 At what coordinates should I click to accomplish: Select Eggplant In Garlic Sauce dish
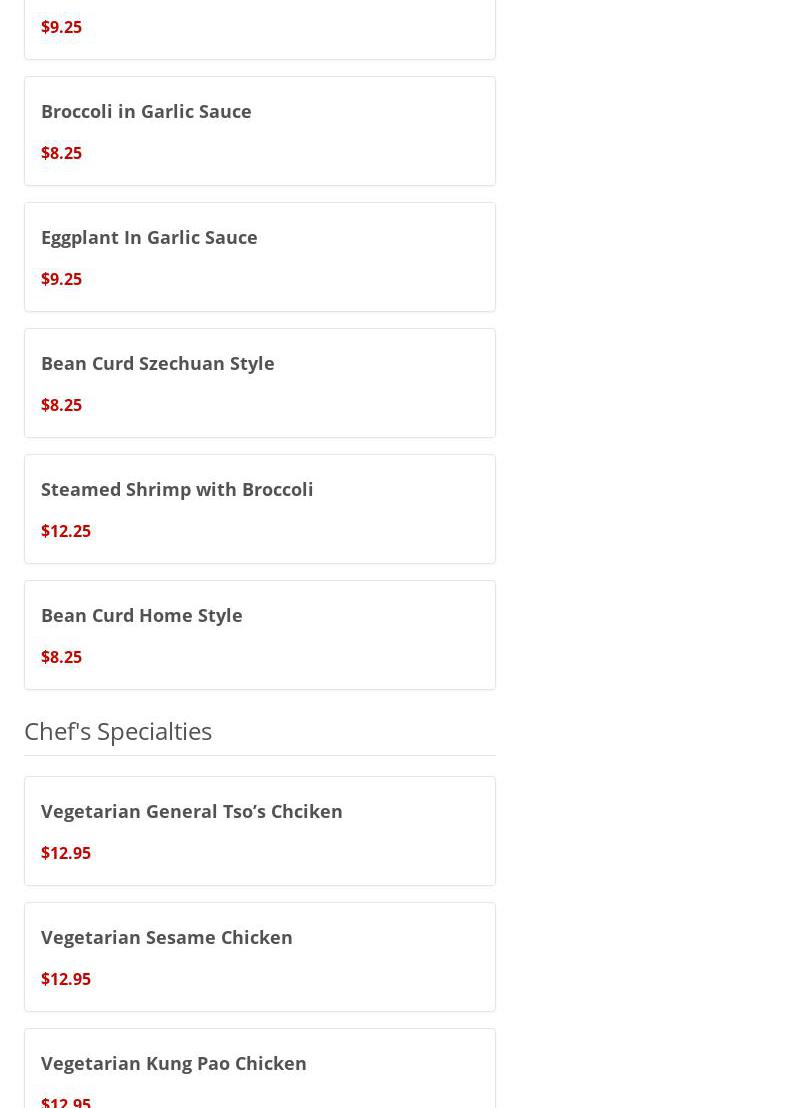149,237
